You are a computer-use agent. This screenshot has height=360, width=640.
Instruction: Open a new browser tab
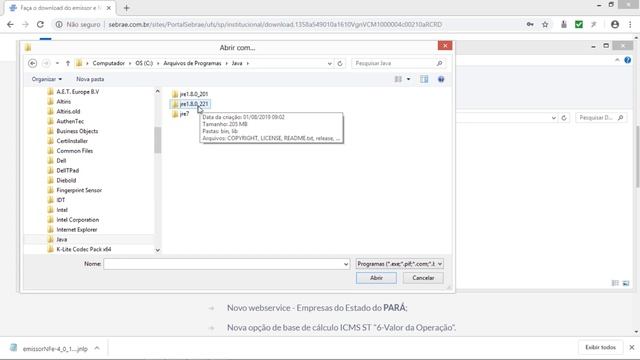tap(127, 8)
